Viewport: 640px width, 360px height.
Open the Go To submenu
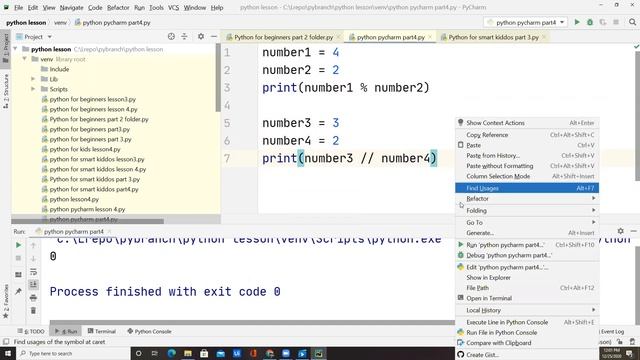[x=527, y=222]
